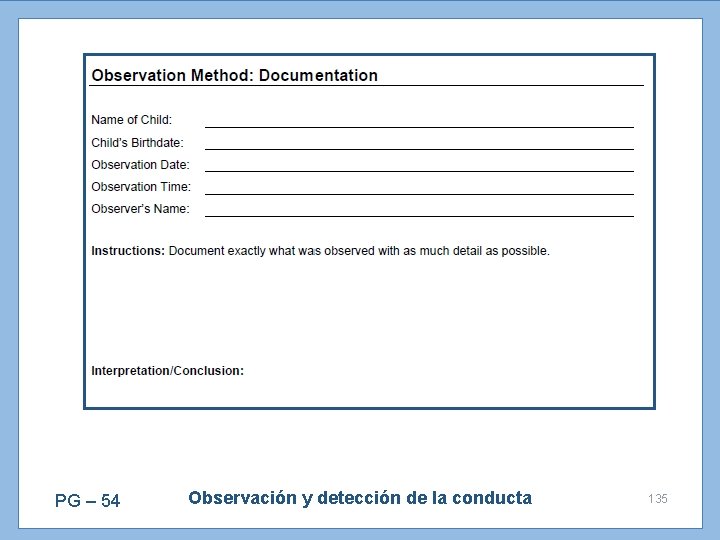Click the 'Name of Child:' label
Image resolution: width=720 pixels, height=540 pixels.
pos(131,120)
